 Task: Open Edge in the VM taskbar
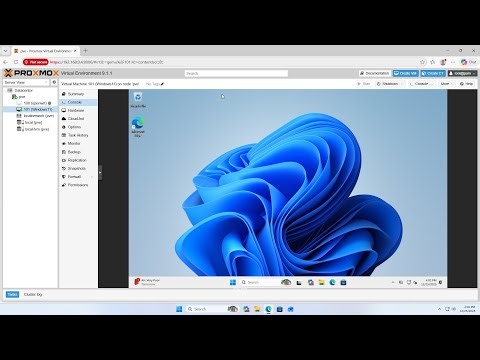click(x=332, y=282)
